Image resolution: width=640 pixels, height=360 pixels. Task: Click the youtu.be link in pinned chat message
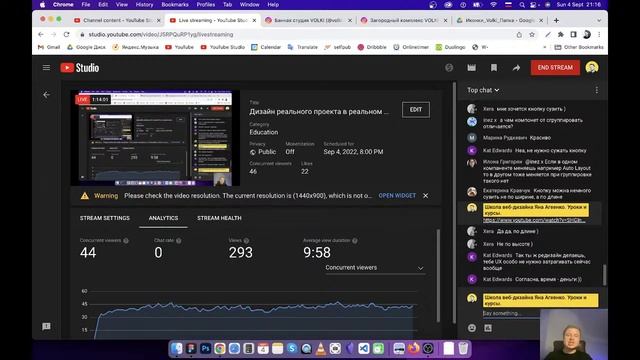click(x=534, y=220)
